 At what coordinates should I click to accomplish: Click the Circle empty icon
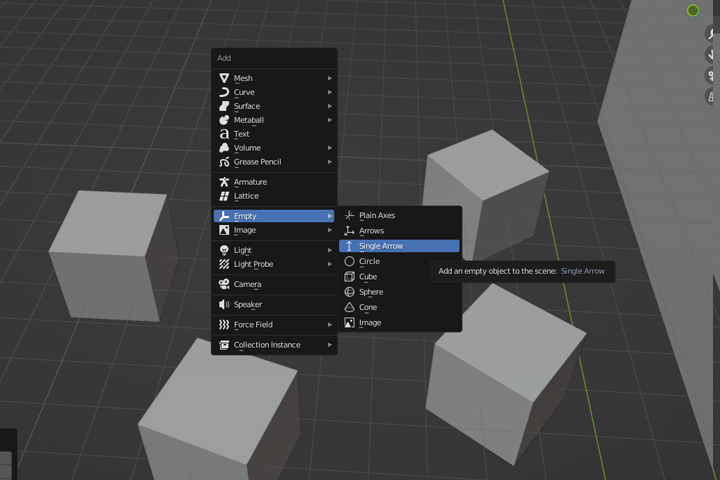pos(349,261)
